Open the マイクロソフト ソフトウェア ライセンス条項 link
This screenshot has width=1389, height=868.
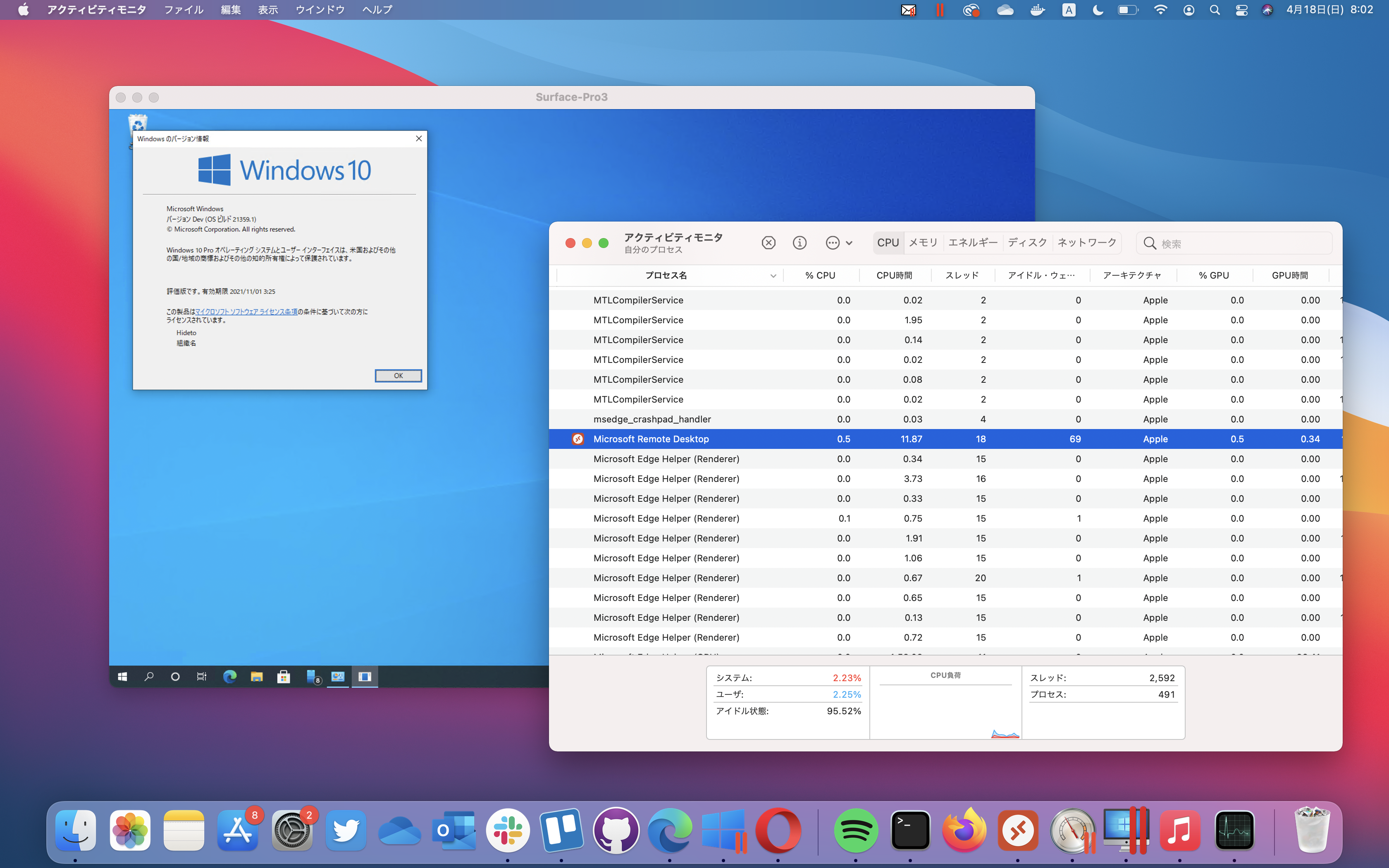click(245, 311)
